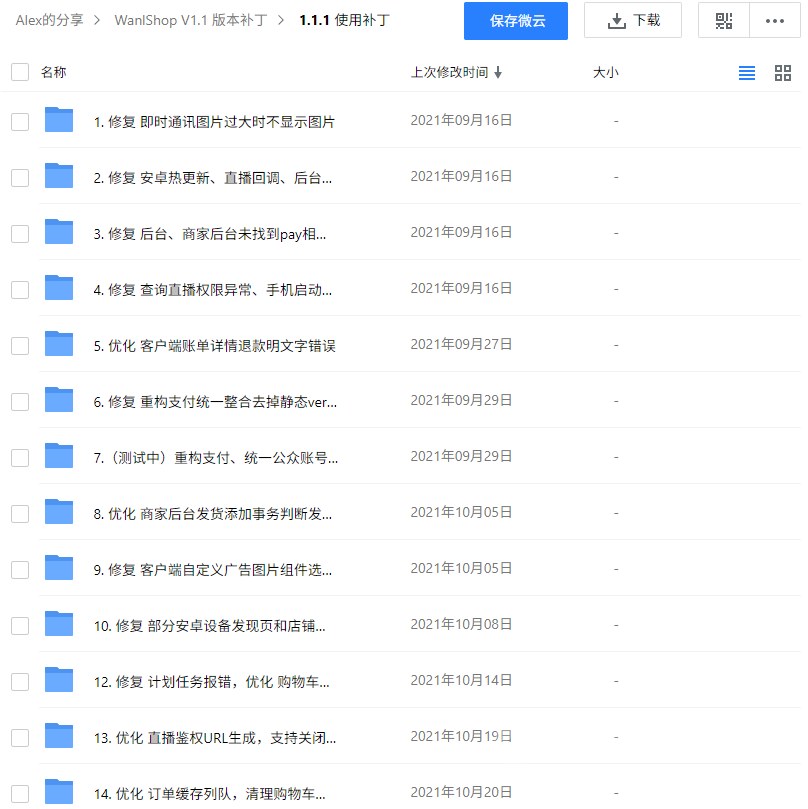Check the box for 14. 优化 订单缓存列队
The width and height of the screenshot is (808, 809).
tap(20, 794)
